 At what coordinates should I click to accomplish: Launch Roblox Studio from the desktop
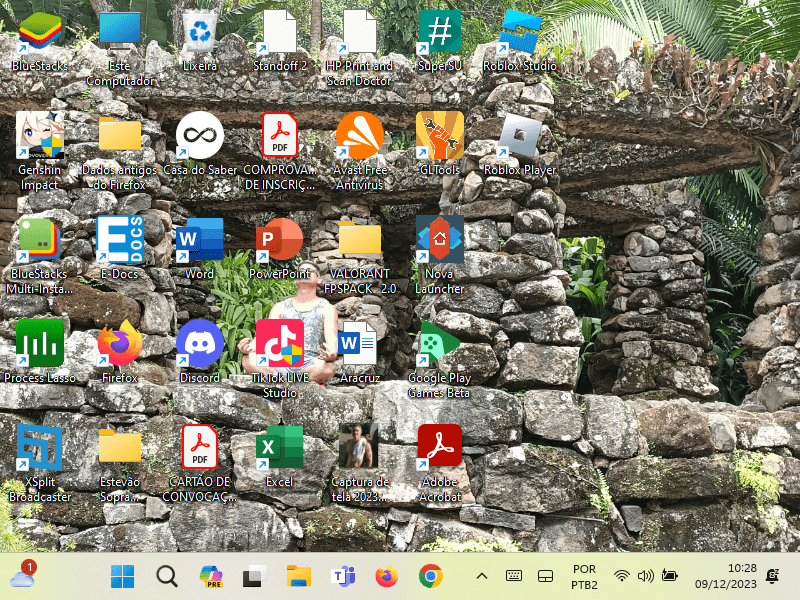519,33
